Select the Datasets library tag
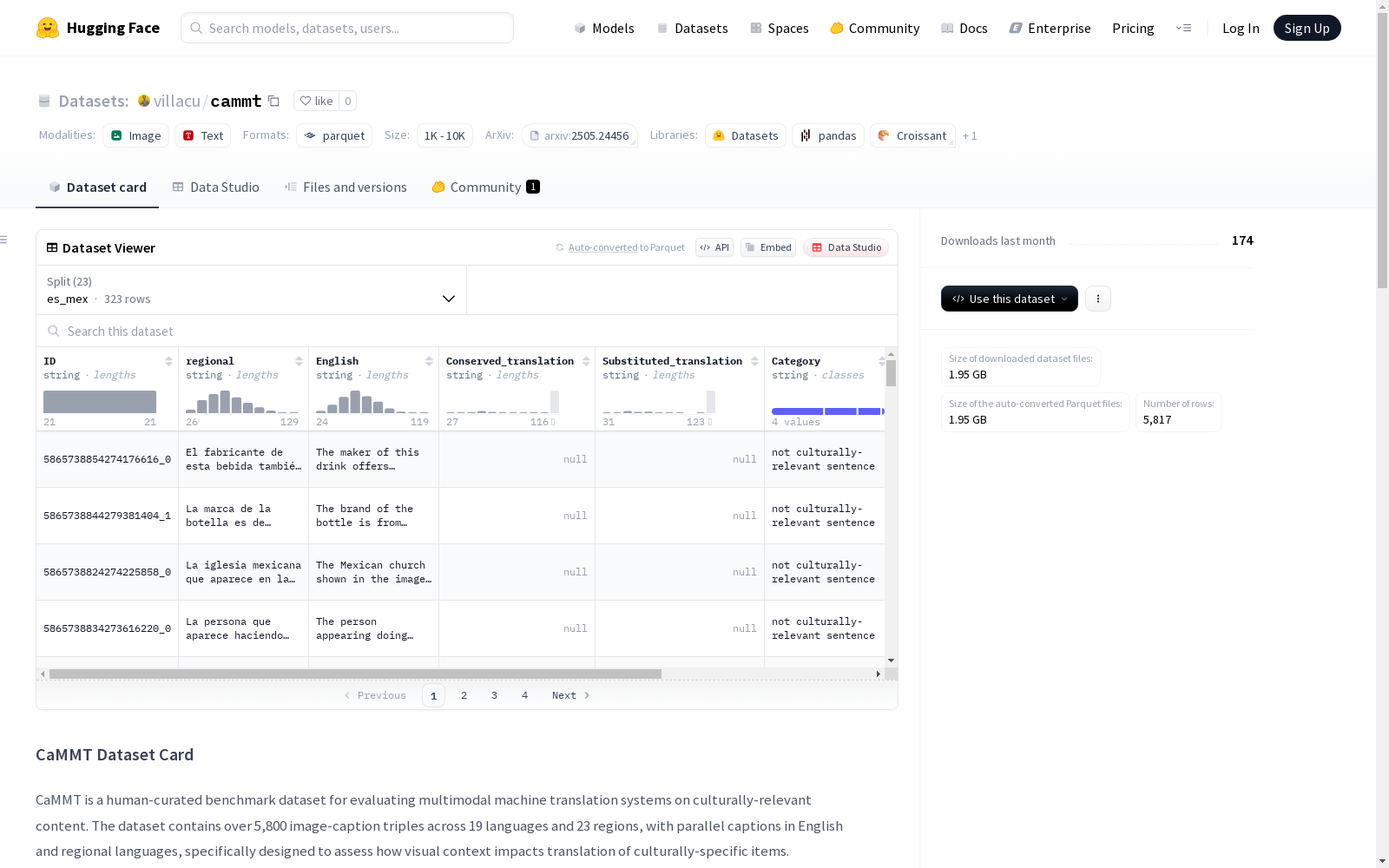The width and height of the screenshot is (1389, 868). pyautogui.click(x=746, y=135)
